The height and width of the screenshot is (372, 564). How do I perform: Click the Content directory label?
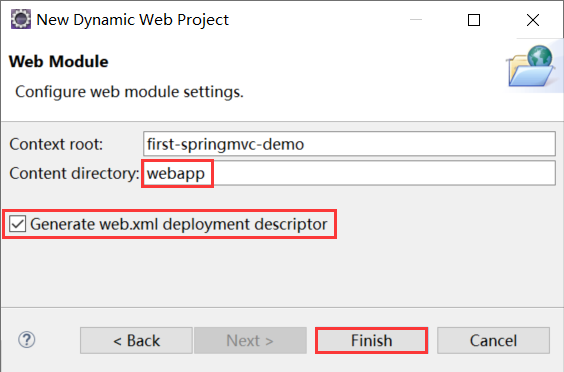[x=74, y=173]
